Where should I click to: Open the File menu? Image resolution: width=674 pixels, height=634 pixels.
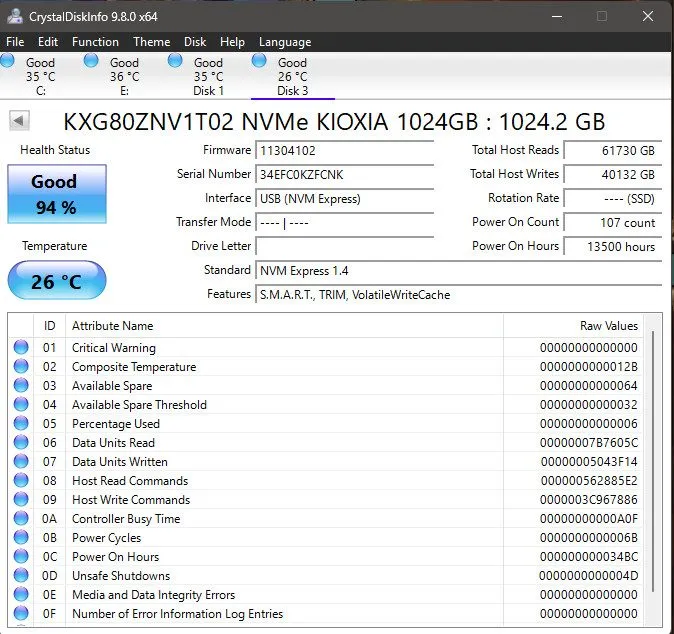(15, 42)
